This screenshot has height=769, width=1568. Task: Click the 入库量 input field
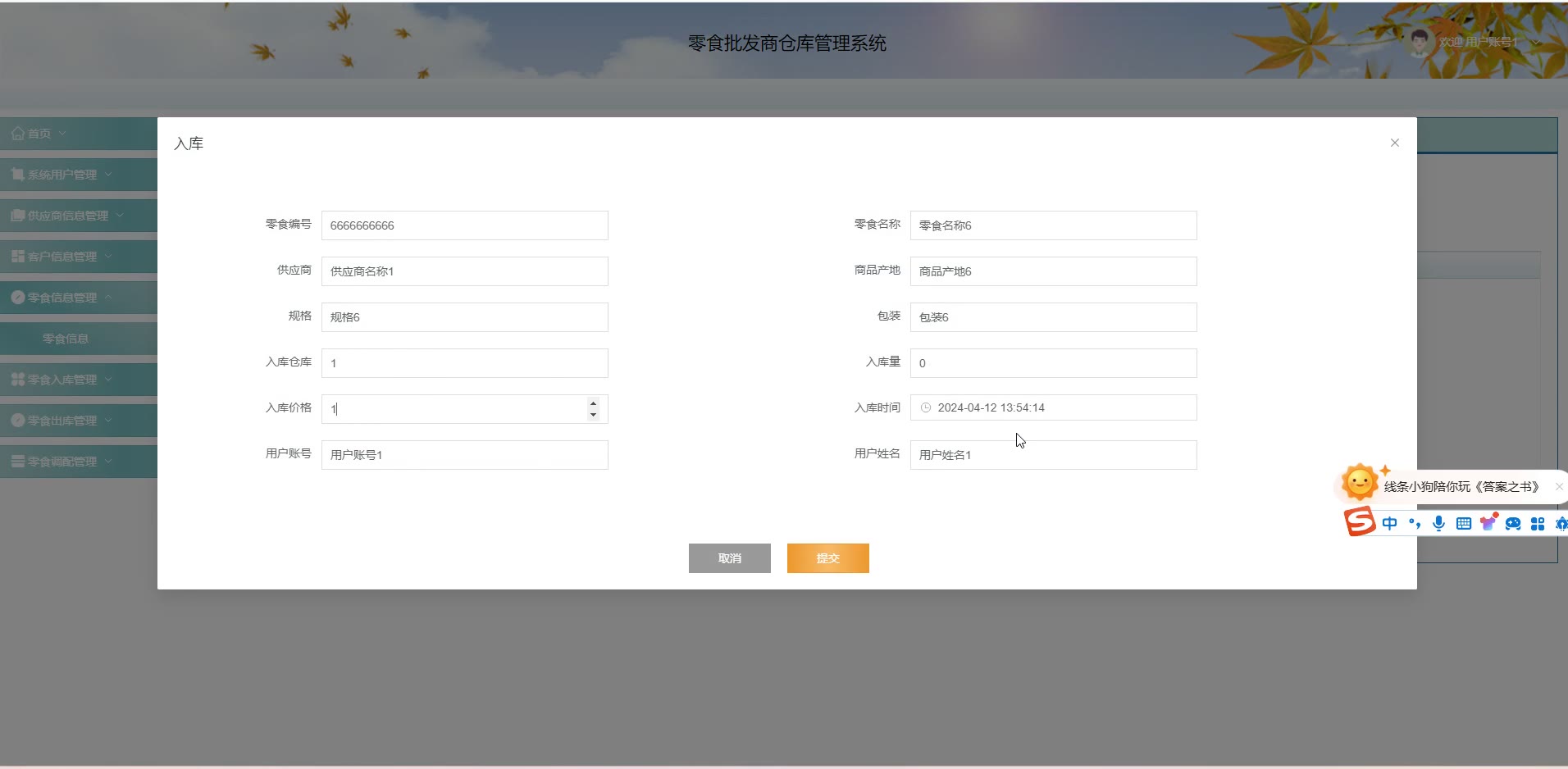pos(1053,363)
